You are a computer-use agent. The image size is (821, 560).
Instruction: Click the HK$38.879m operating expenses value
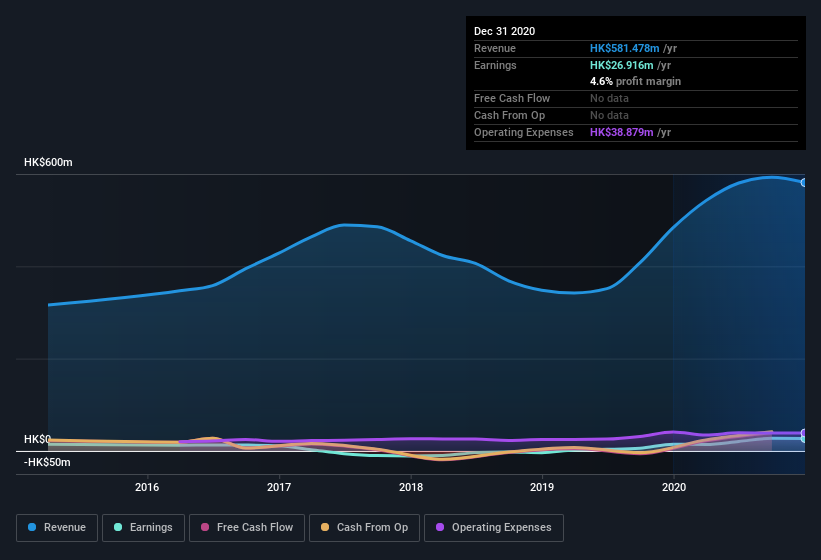click(x=622, y=132)
